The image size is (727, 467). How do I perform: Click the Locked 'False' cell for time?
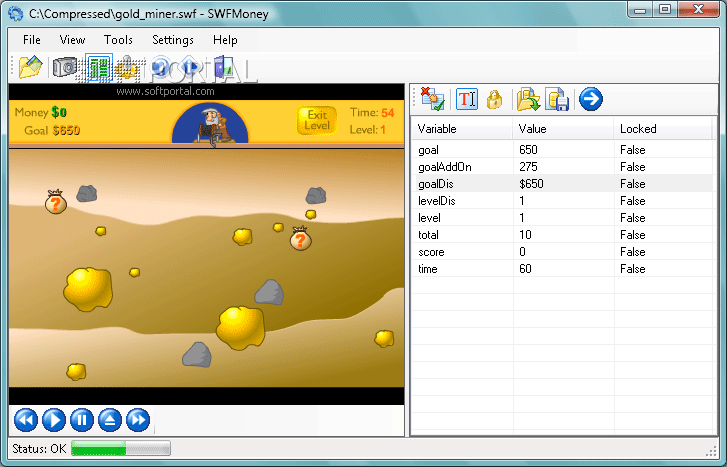(632, 269)
